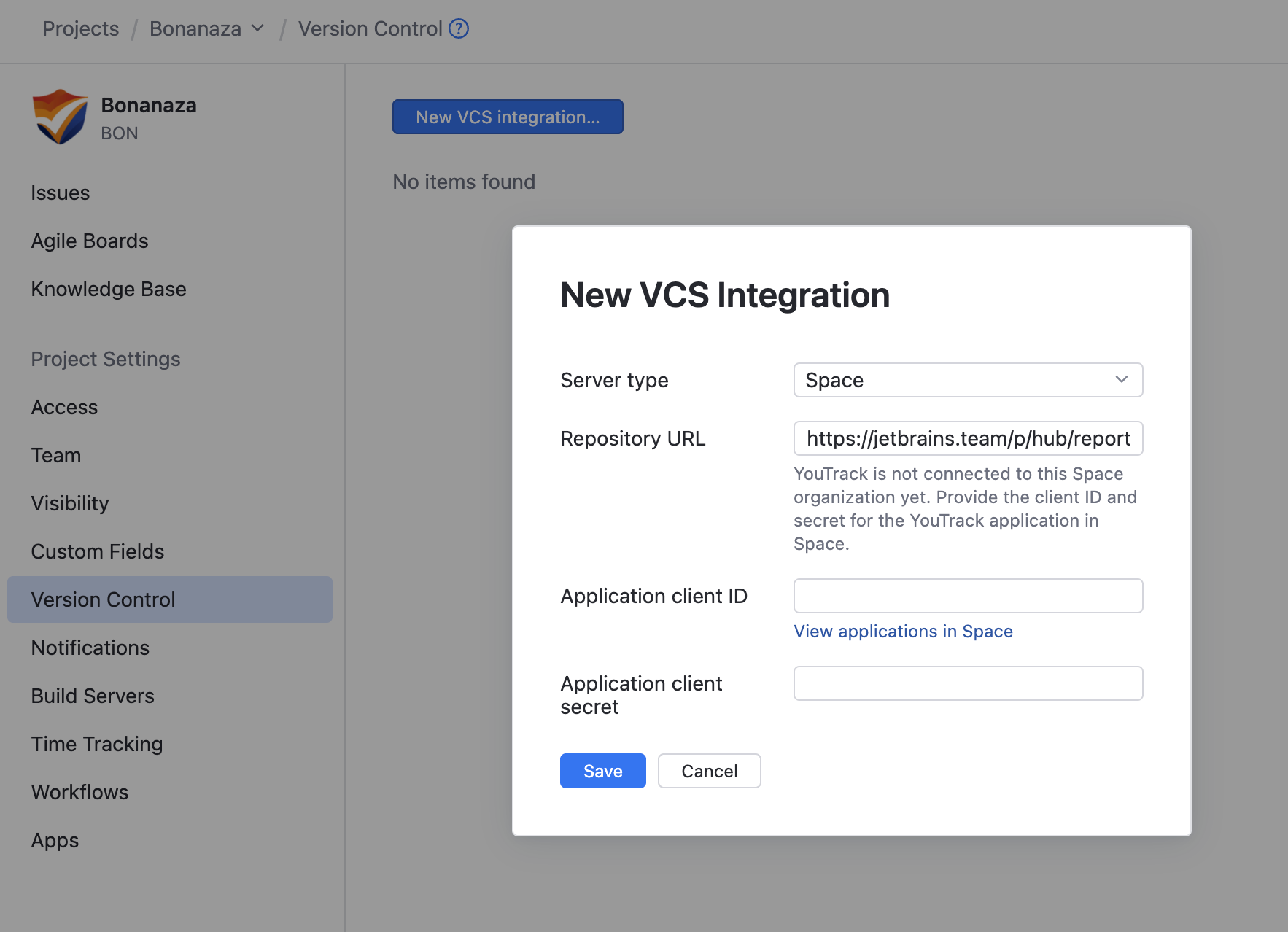Open View applications in Space link
Screen dimensions: 1288x932
[x=903, y=631]
